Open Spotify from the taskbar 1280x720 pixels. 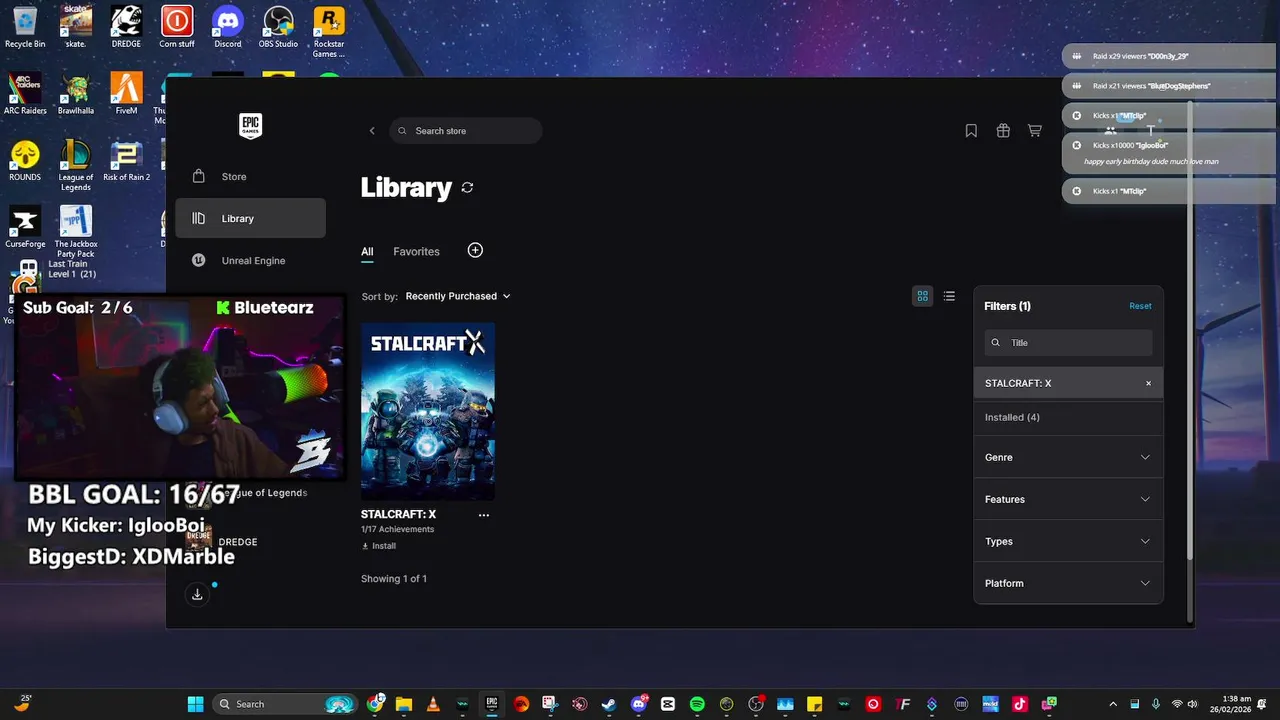pyautogui.click(x=697, y=704)
